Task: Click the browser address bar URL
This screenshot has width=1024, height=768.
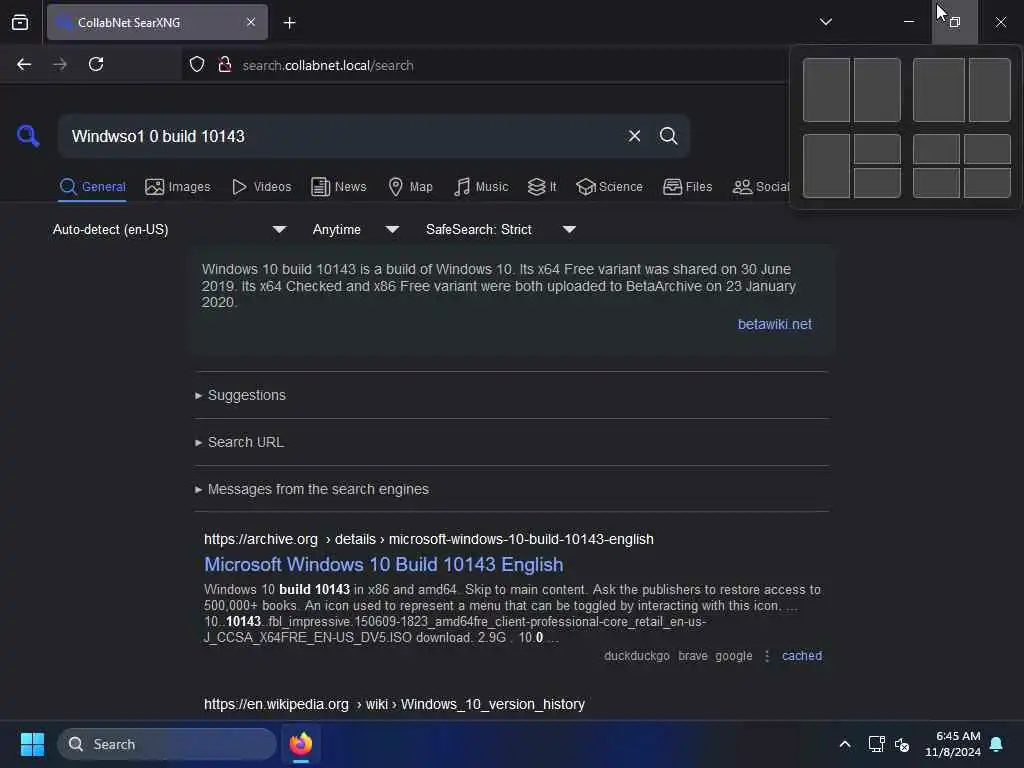Action: [x=328, y=65]
